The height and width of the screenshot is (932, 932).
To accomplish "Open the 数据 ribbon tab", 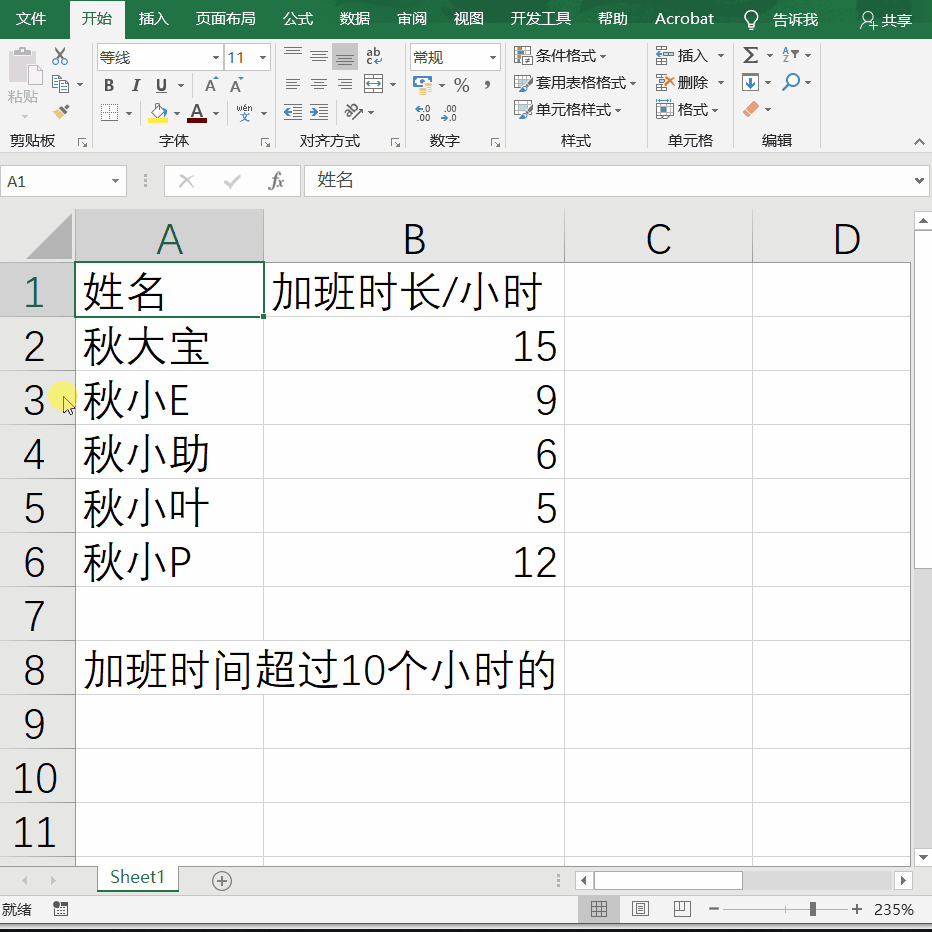I will click(x=355, y=18).
